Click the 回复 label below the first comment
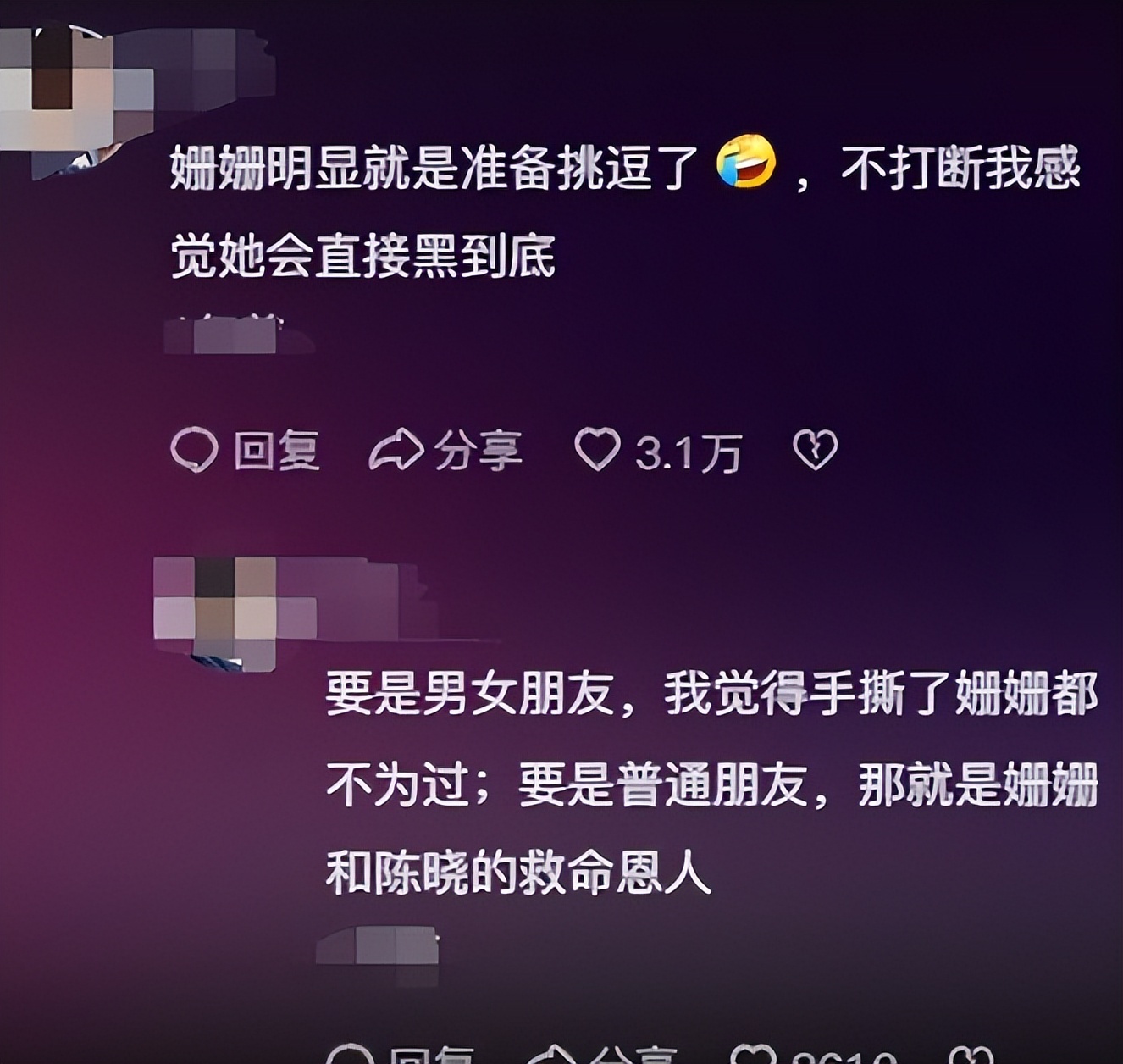Viewport: 1123px width, 1064px height. click(x=277, y=450)
